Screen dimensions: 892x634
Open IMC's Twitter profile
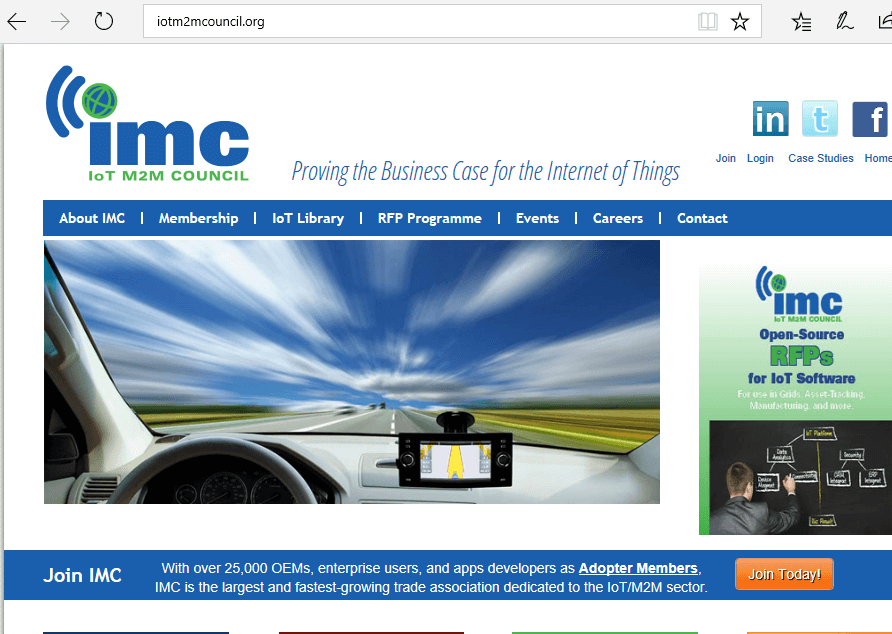(820, 119)
